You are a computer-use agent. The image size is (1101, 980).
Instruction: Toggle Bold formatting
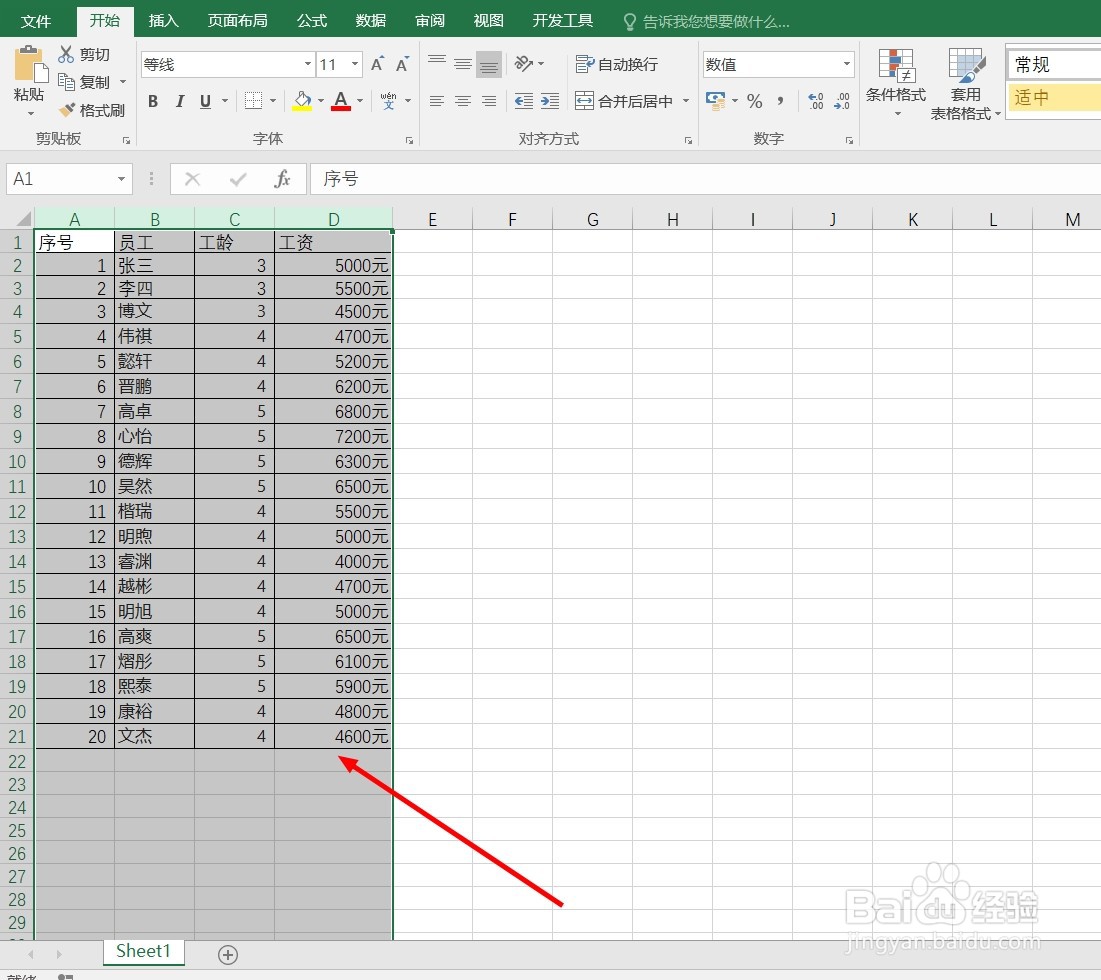point(153,101)
